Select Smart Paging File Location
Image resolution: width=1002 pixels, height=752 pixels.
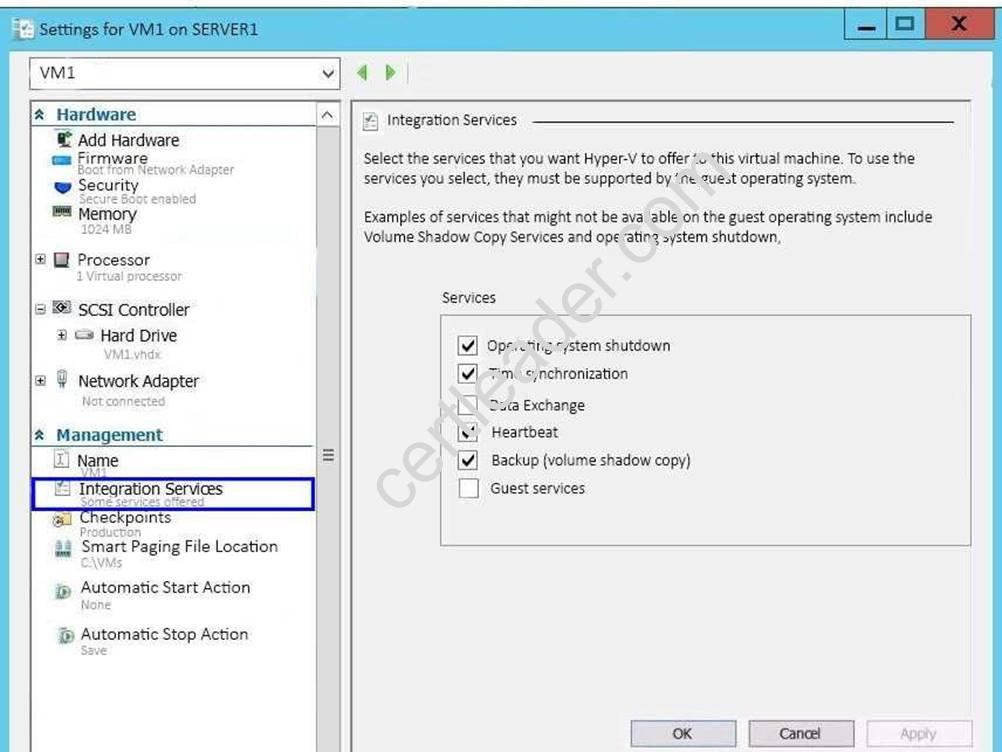click(180, 547)
